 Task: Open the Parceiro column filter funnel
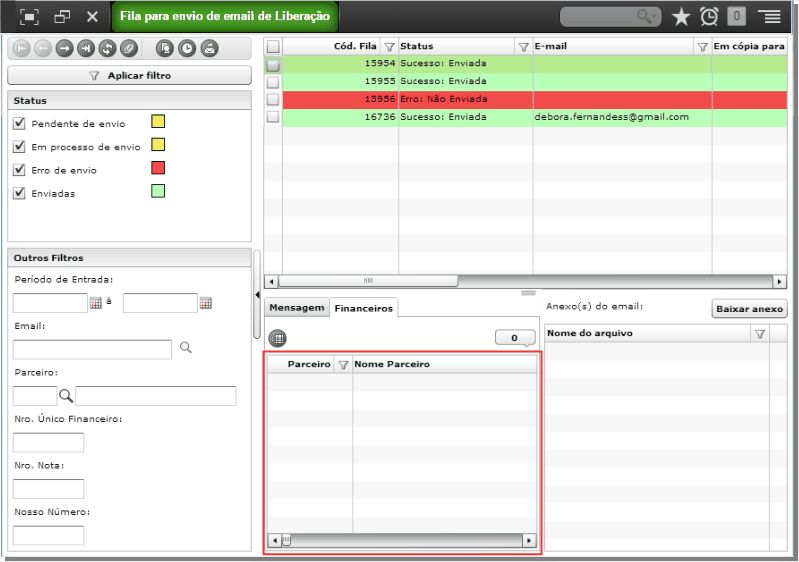[343, 365]
